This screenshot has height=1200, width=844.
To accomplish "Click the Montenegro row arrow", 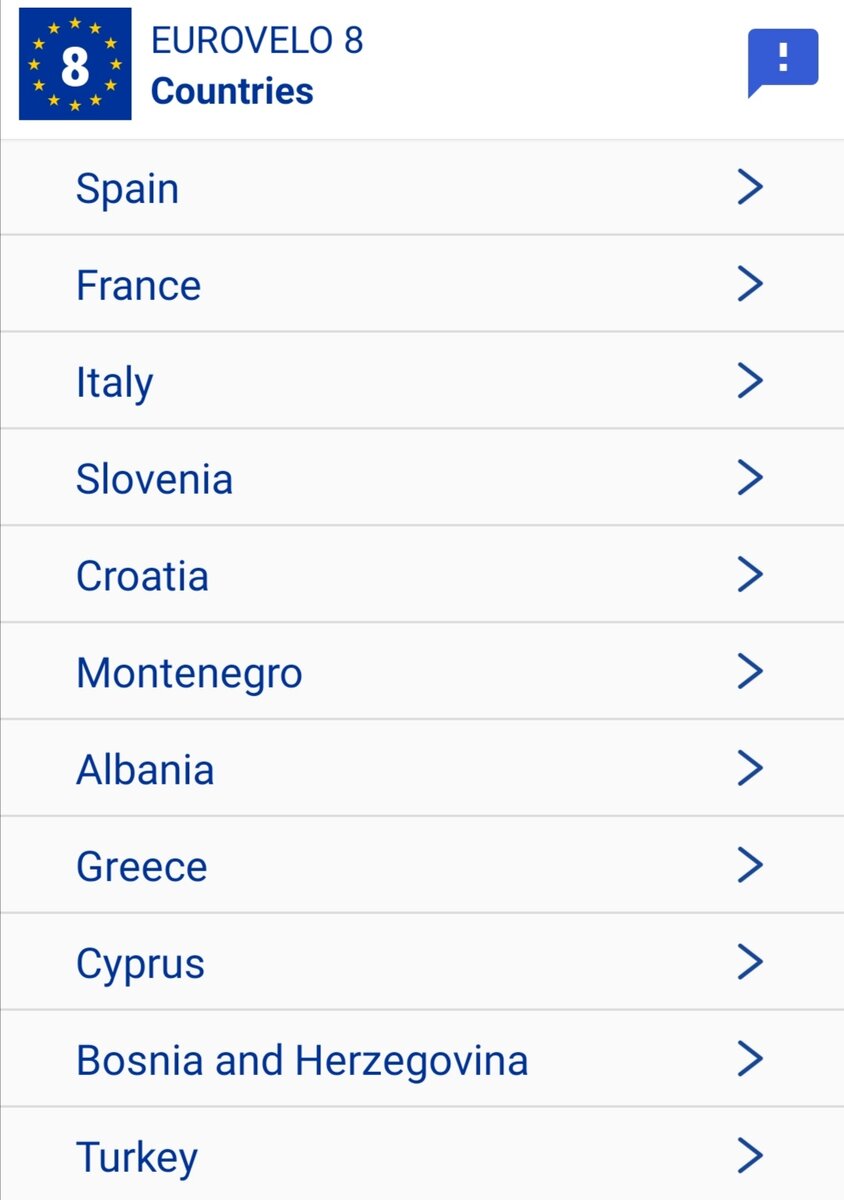I will tap(750, 671).
